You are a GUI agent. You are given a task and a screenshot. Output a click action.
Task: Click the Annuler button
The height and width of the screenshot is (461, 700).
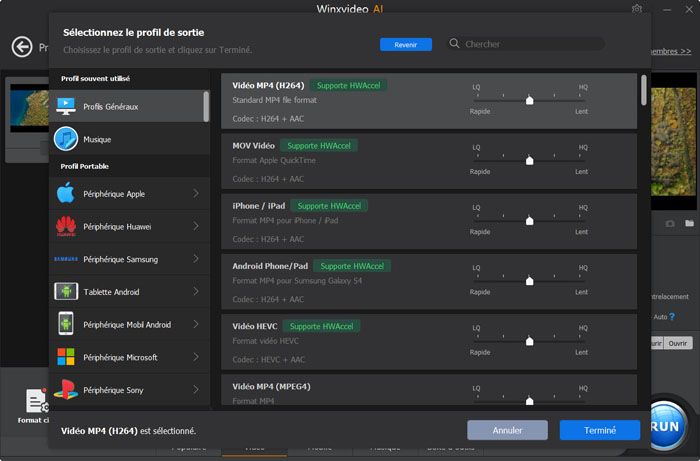coord(507,430)
